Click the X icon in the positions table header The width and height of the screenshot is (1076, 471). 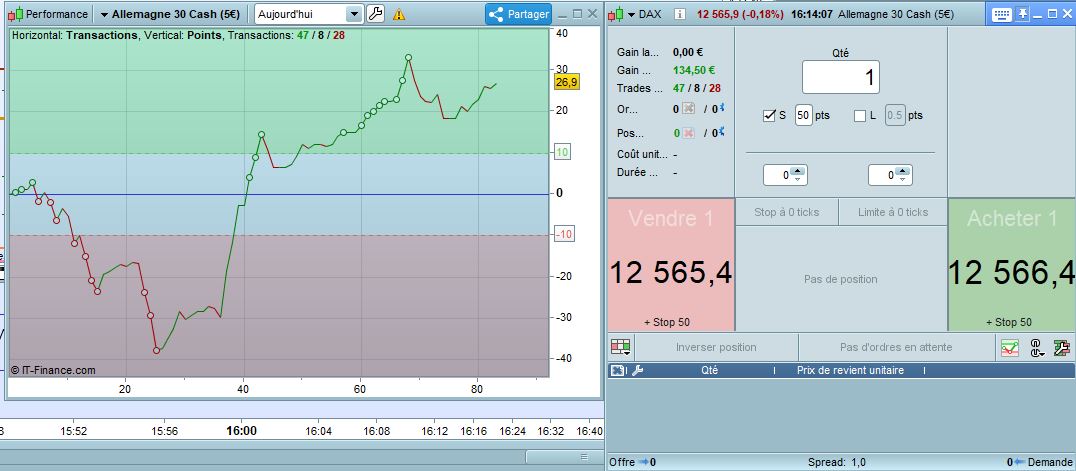pos(617,371)
